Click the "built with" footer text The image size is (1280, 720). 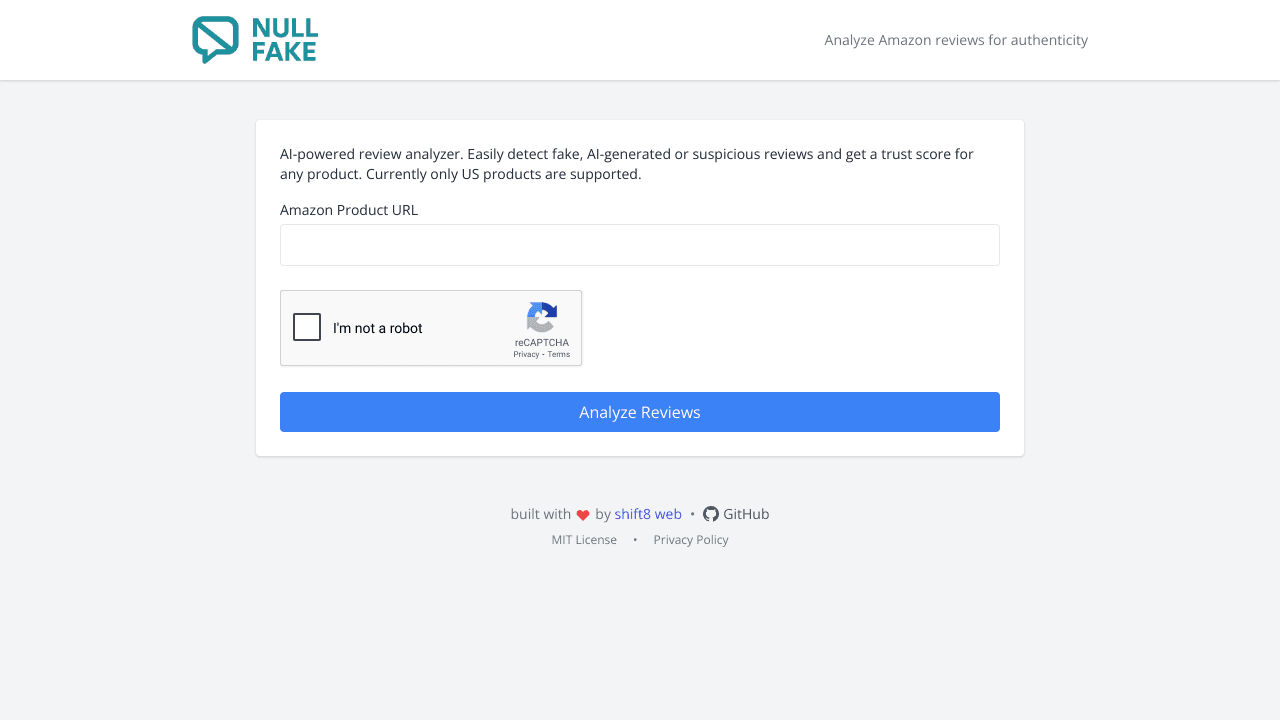540,514
